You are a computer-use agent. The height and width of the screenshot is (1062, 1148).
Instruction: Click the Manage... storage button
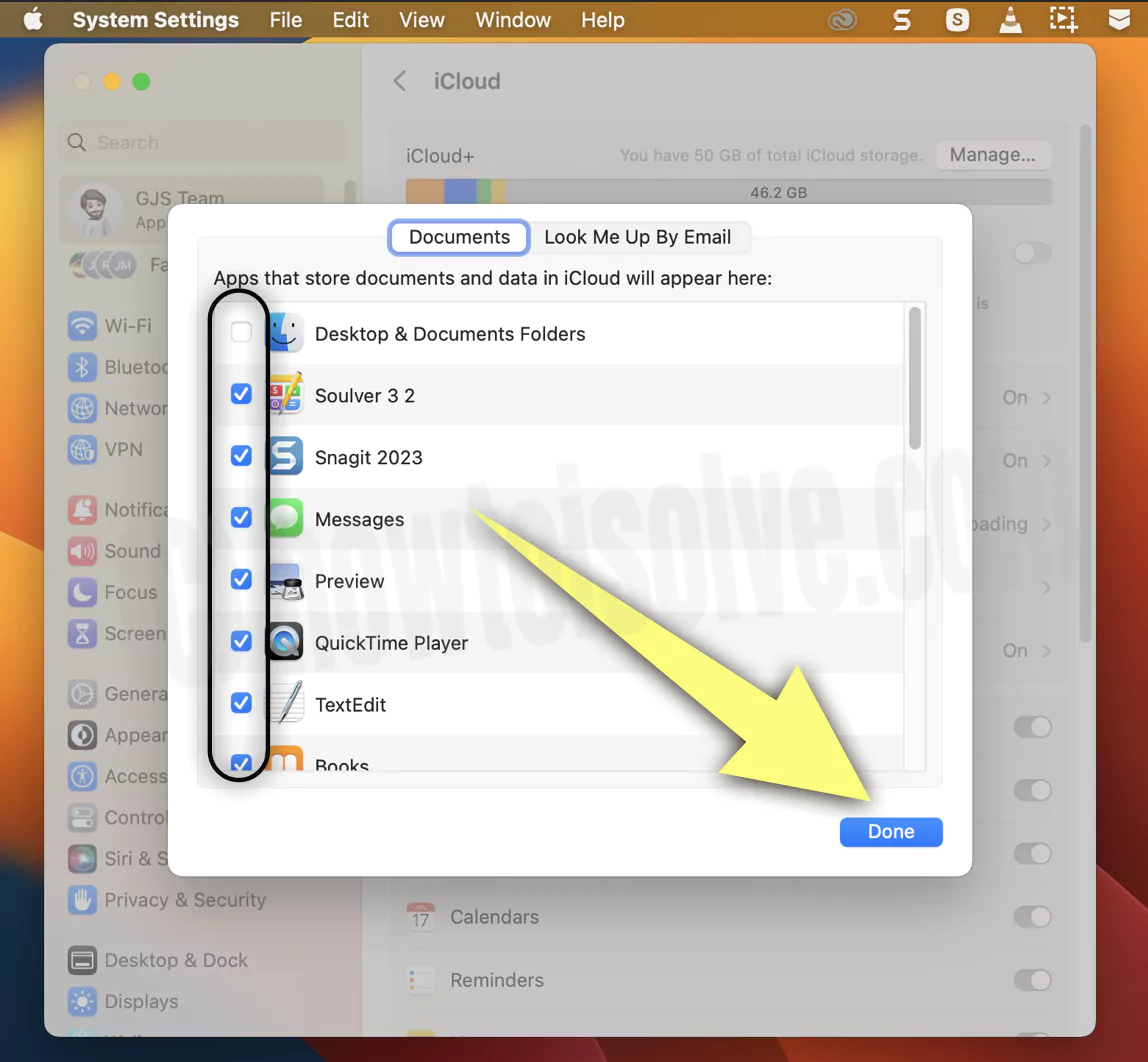pos(992,154)
